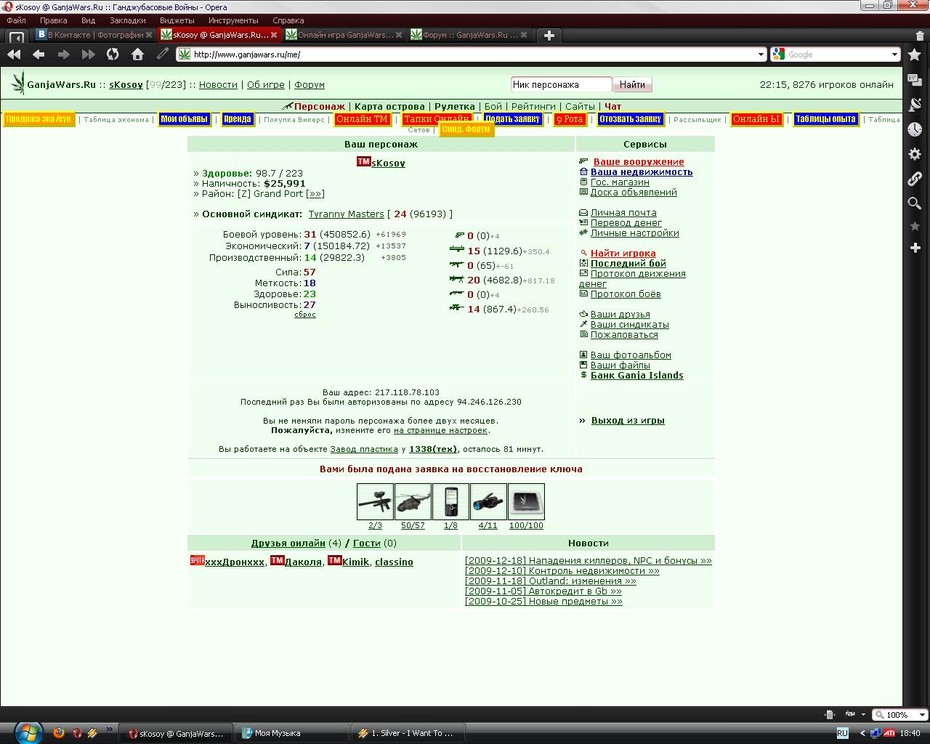Expand the Google search engine dropdown

coord(894,55)
